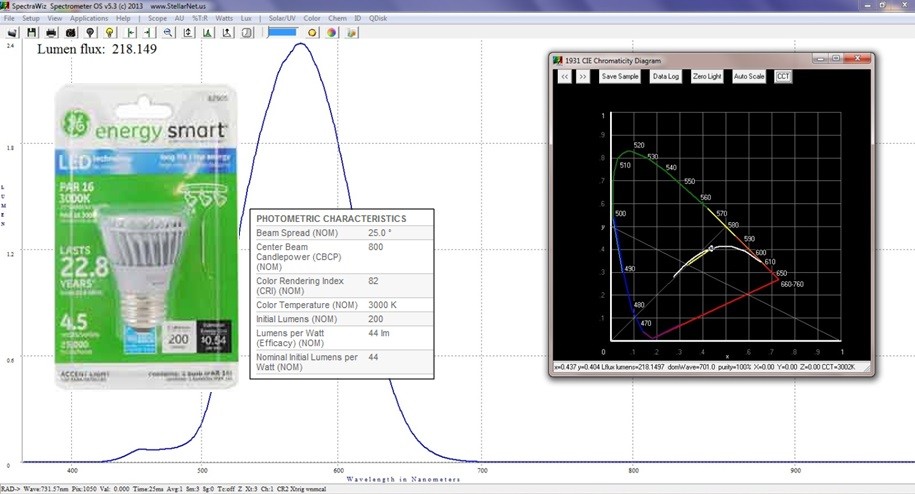Click Data Log button in CIE window

[666, 76]
